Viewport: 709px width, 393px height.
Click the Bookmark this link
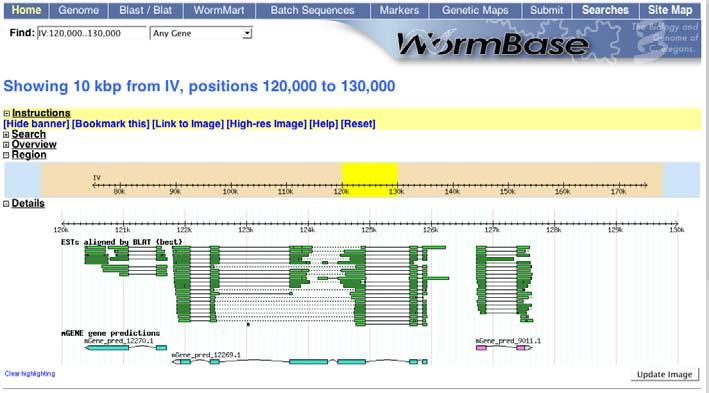pos(110,124)
